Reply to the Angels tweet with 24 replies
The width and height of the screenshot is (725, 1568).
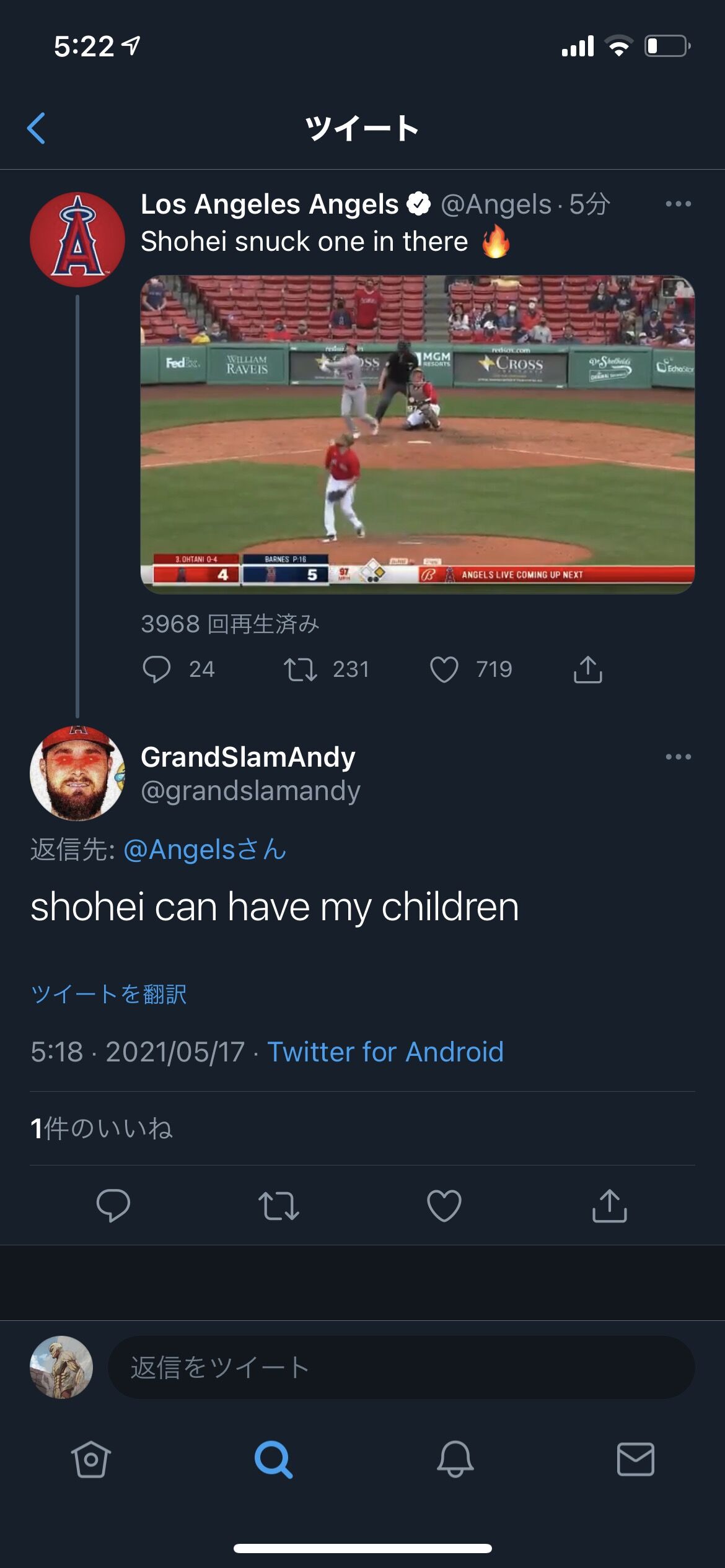click(x=157, y=669)
